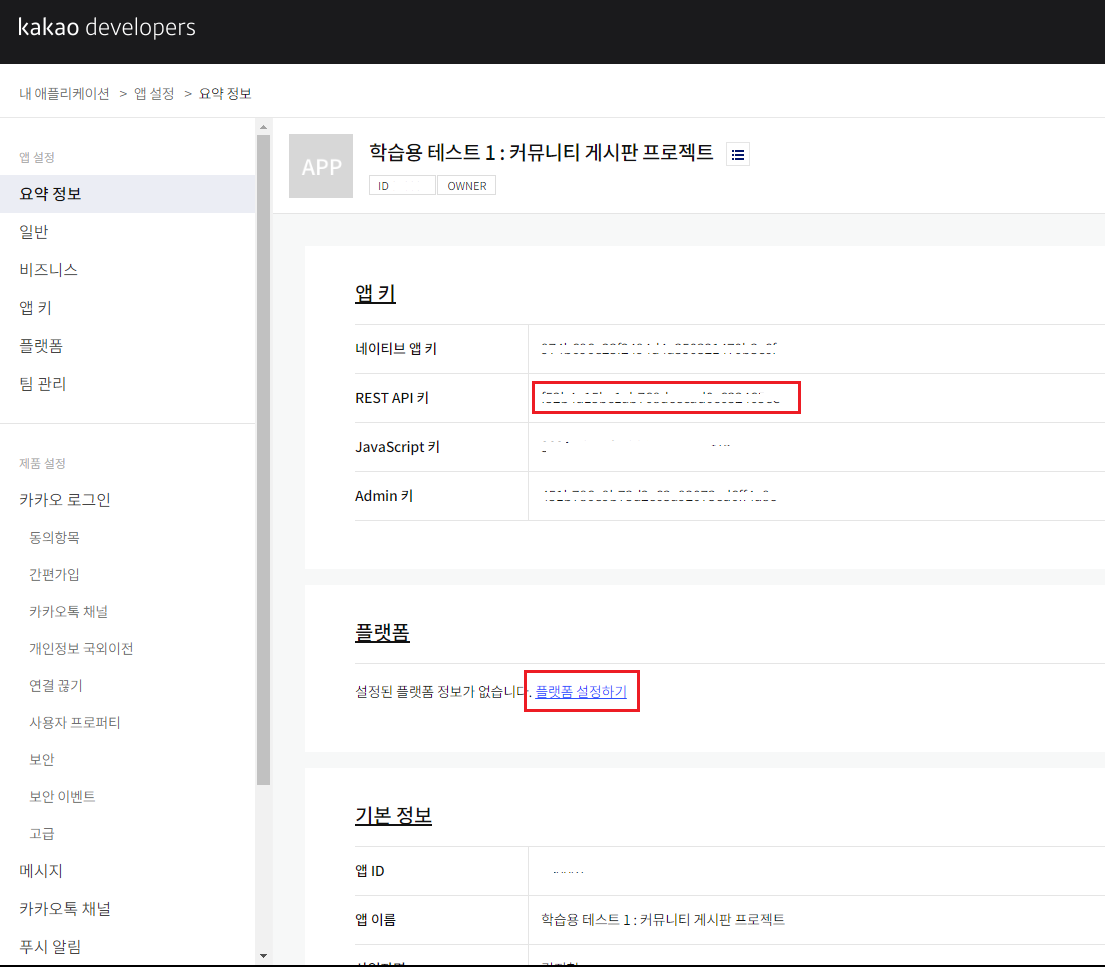Open 연결 끊기 submenu

click(x=56, y=685)
